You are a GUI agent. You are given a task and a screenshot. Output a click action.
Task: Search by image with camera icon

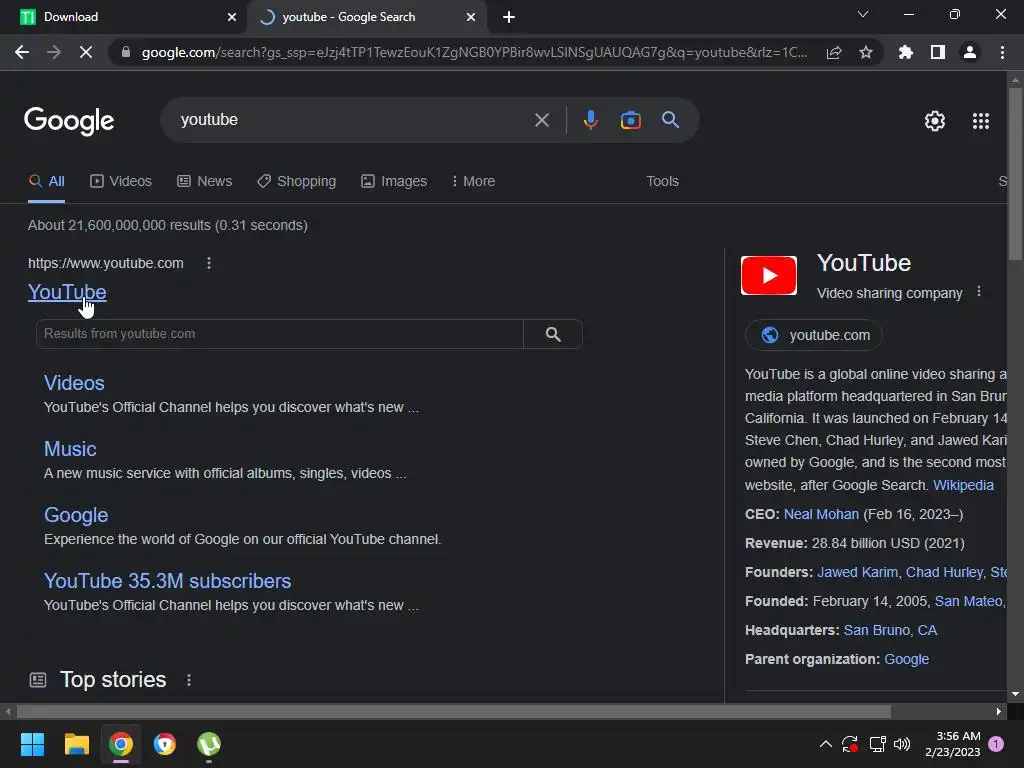point(630,120)
